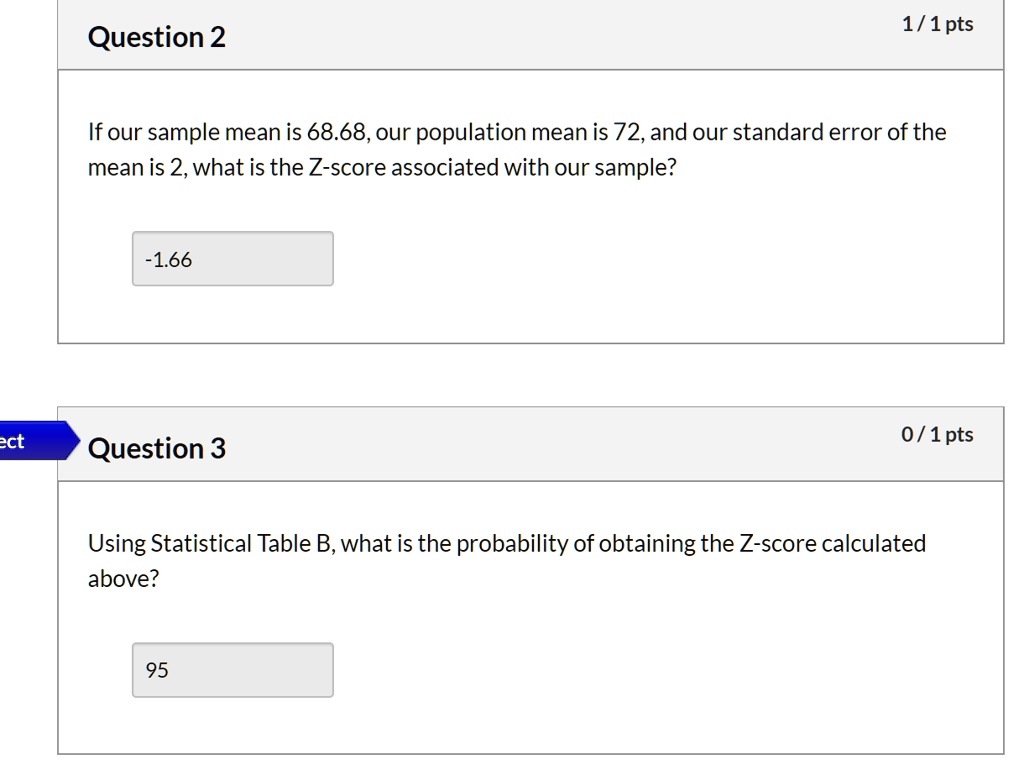Click the 1/1 pts score label
1024x770 pixels.
(x=938, y=23)
